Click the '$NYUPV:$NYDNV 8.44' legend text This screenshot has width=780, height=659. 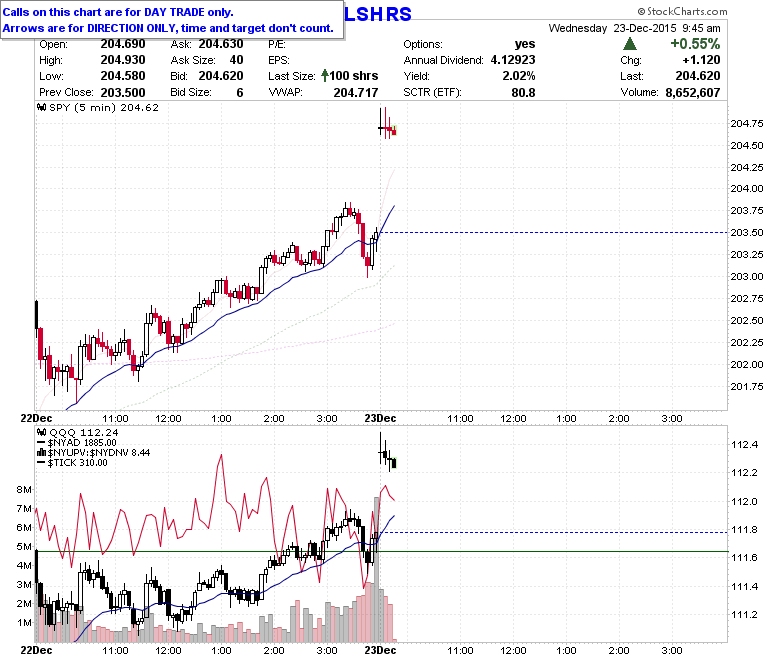pyautogui.click(x=99, y=453)
